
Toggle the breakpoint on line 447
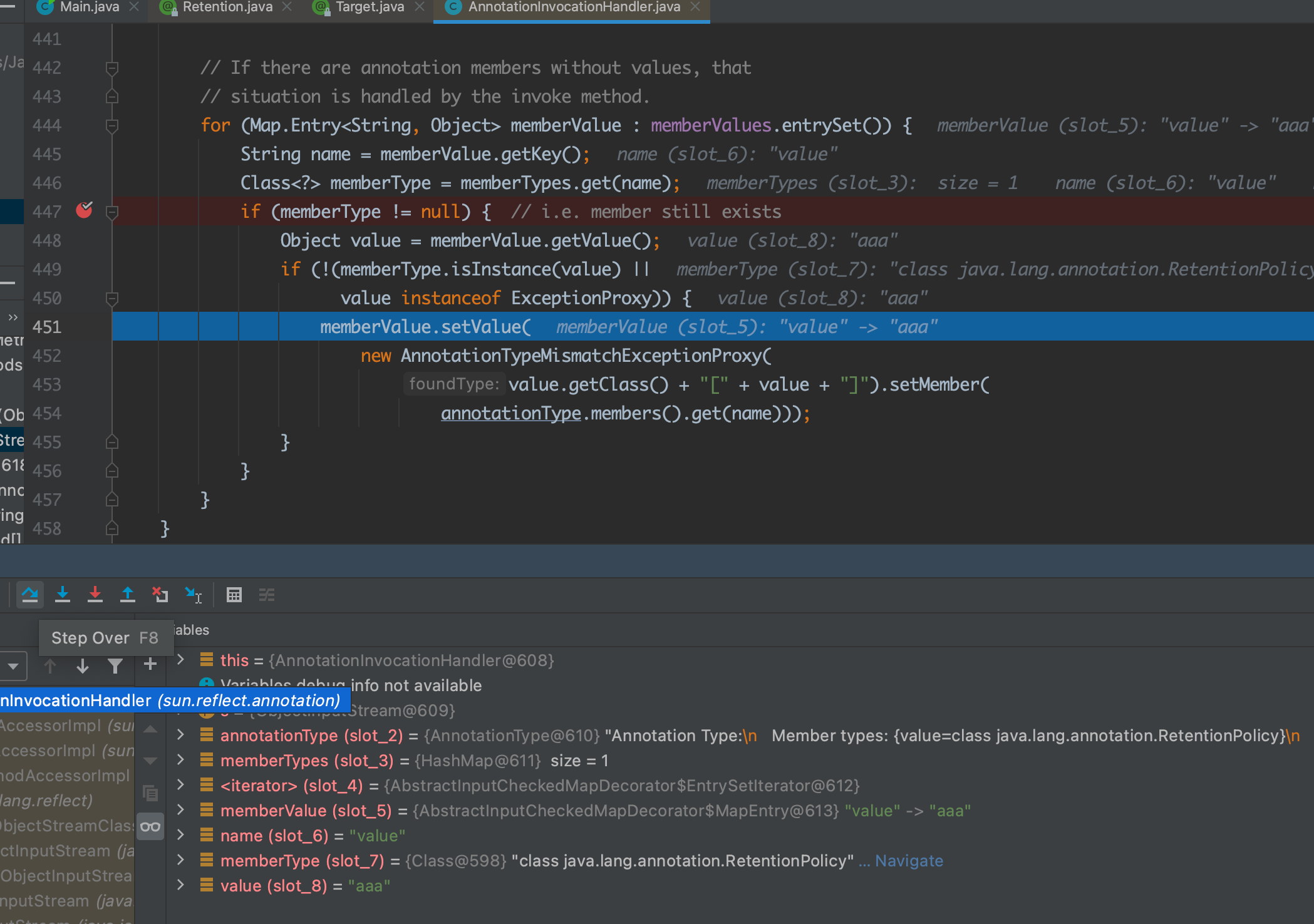tap(84, 211)
